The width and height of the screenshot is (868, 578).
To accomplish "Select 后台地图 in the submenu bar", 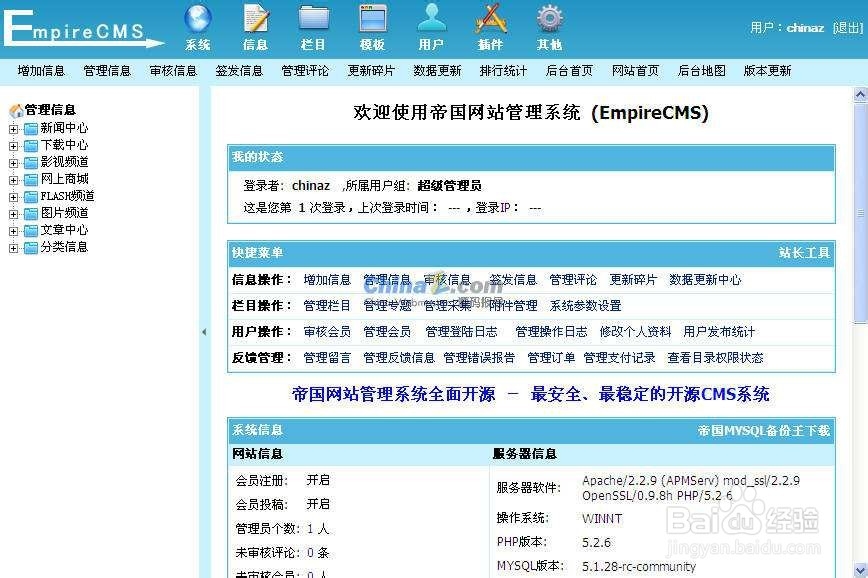I will 701,71.
